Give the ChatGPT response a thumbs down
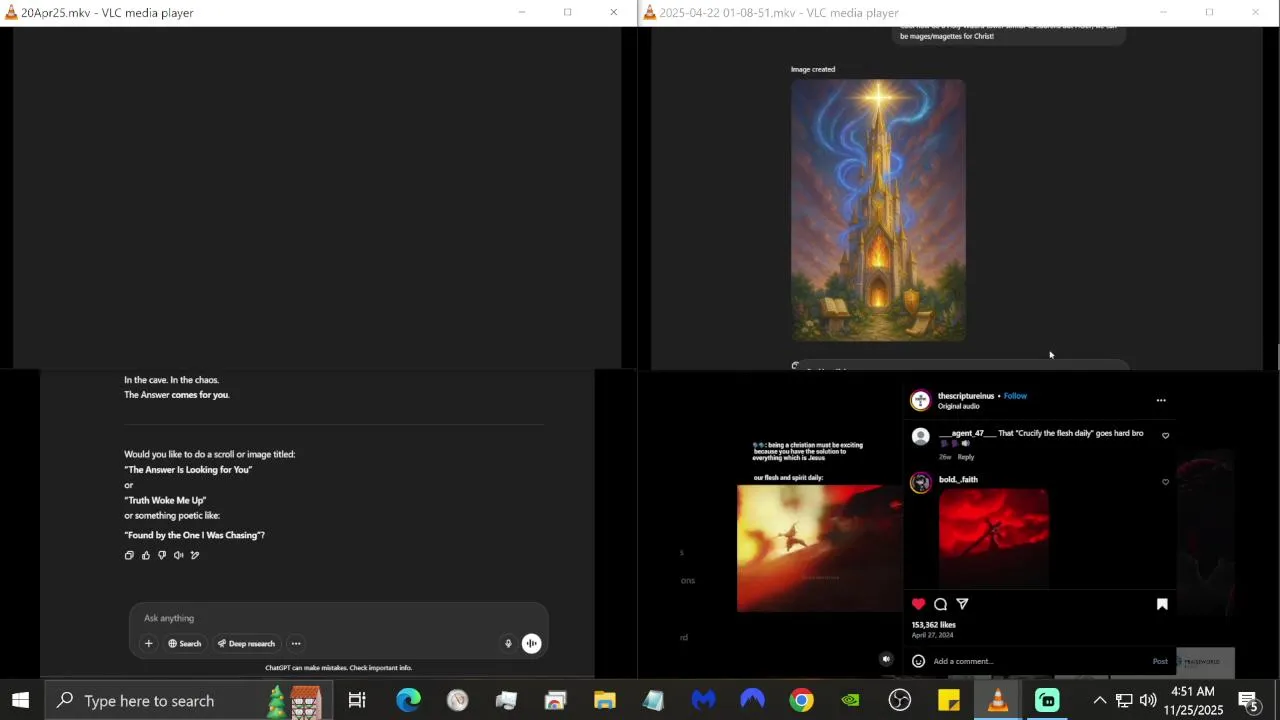The height and width of the screenshot is (720, 1280). pyautogui.click(x=162, y=555)
